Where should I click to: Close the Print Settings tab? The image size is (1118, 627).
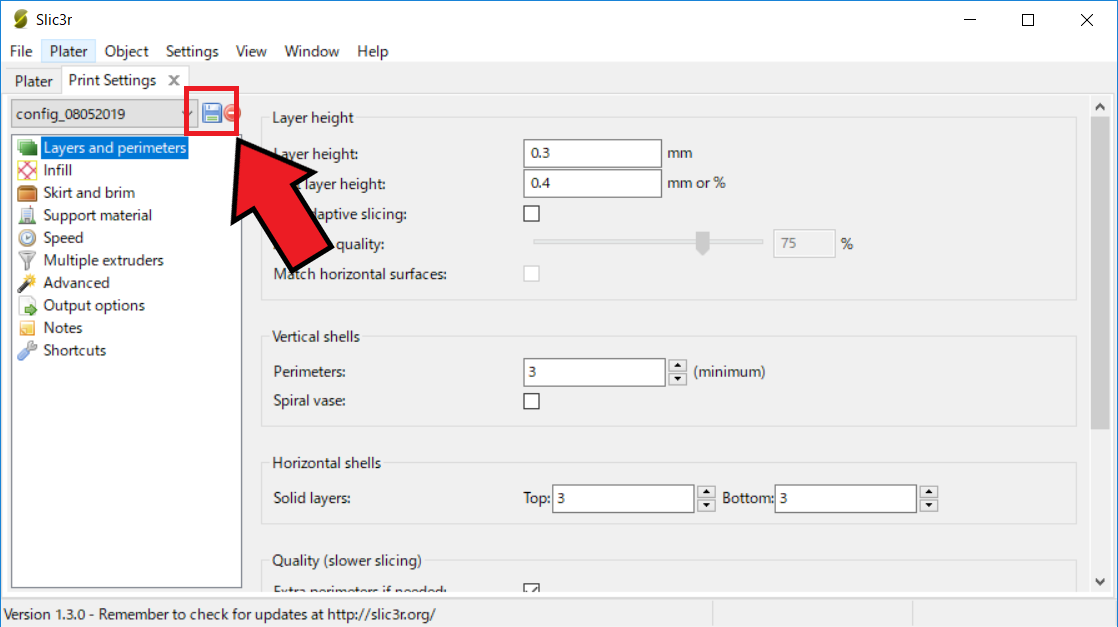click(174, 81)
